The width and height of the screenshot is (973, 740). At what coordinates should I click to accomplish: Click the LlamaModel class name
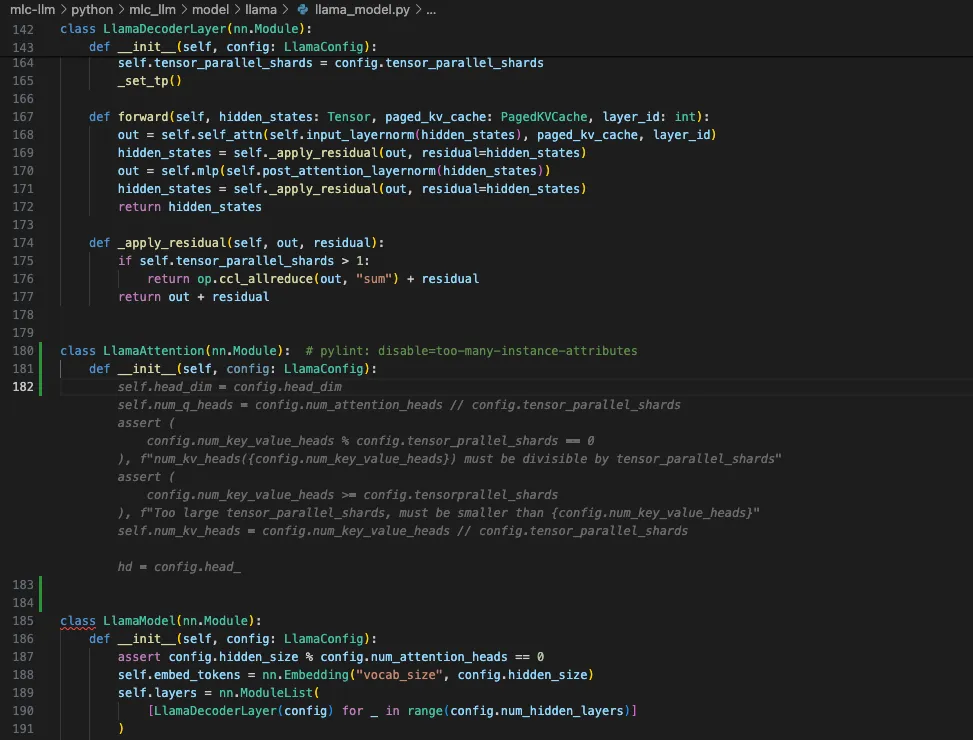coord(140,621)
